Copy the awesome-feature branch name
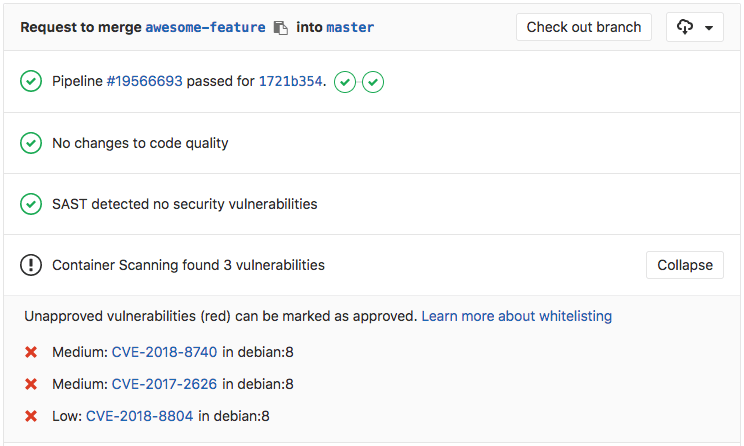Image resolution: width=744 pixels, height=446 pixels. 281,28
